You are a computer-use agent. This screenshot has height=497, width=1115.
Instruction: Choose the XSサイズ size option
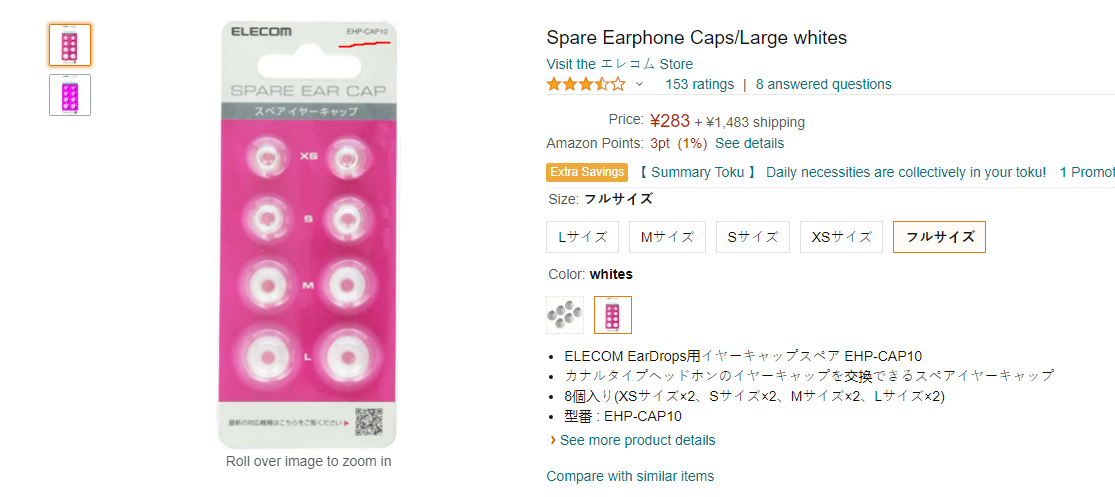[841, 237]
